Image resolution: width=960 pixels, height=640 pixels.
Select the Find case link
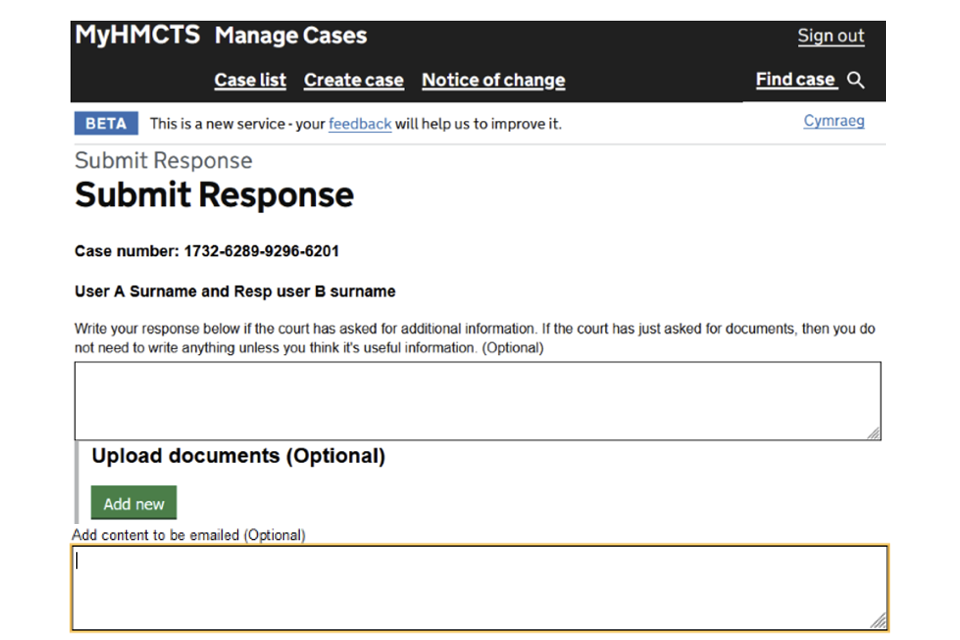[795, 80]
